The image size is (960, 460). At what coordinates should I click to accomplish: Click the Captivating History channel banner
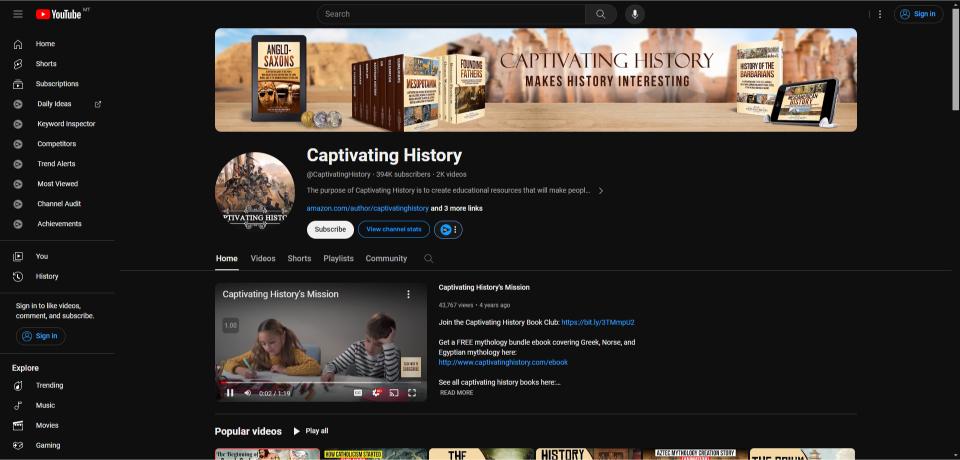536,80
